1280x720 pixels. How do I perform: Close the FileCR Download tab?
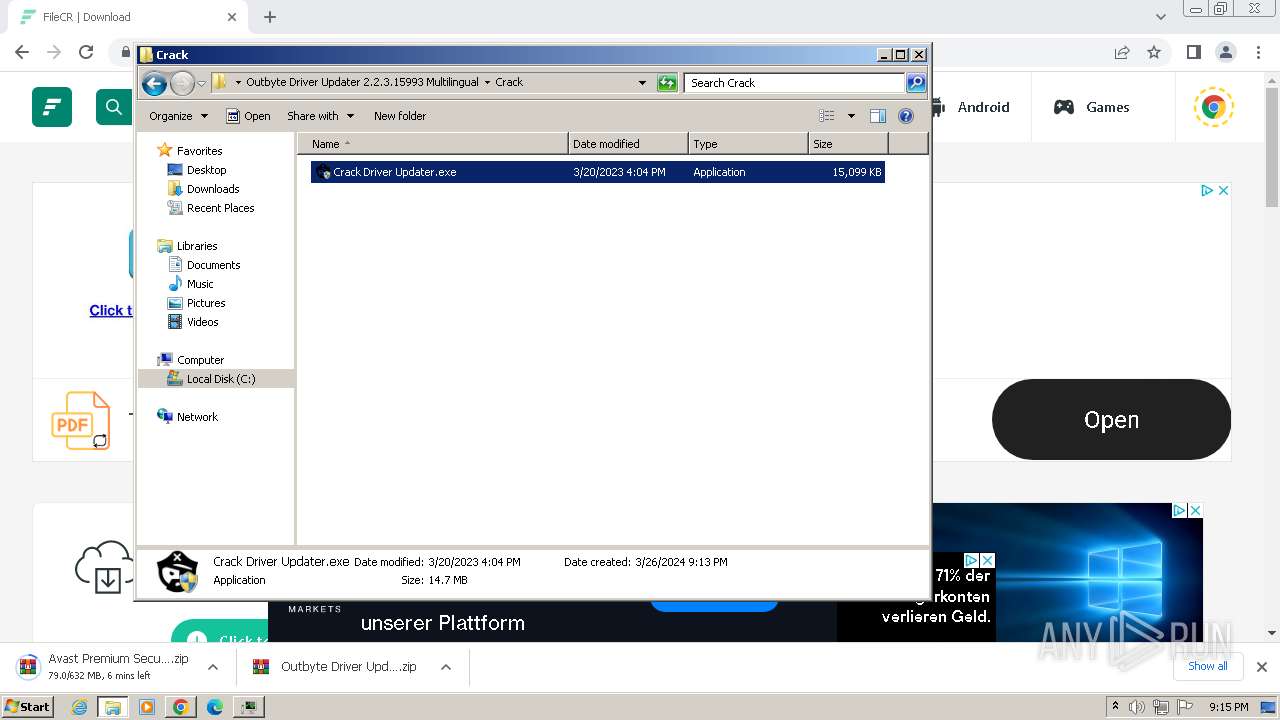tap(232, 17)
